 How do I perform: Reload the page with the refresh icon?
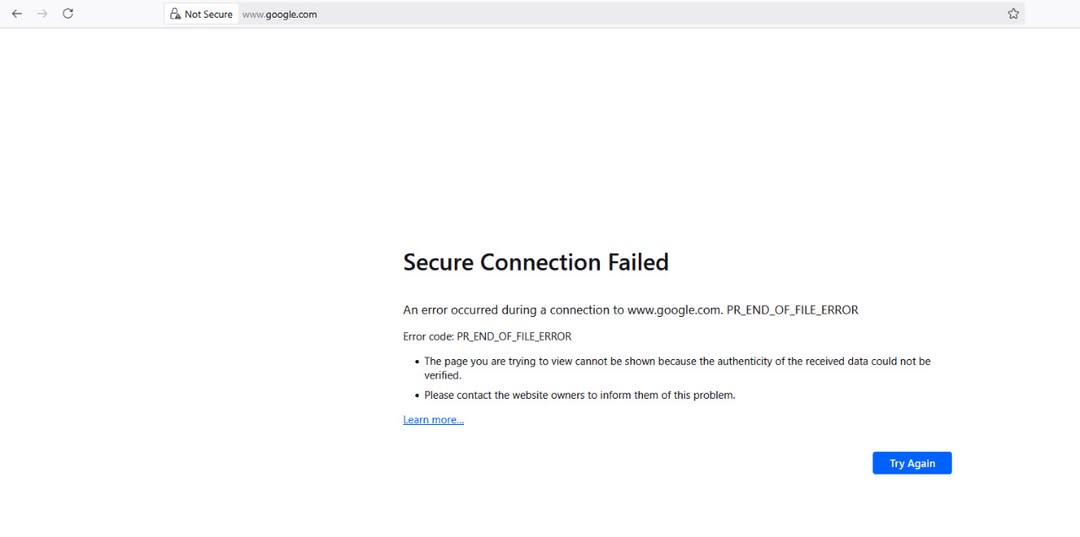click(x=68, y=14)
